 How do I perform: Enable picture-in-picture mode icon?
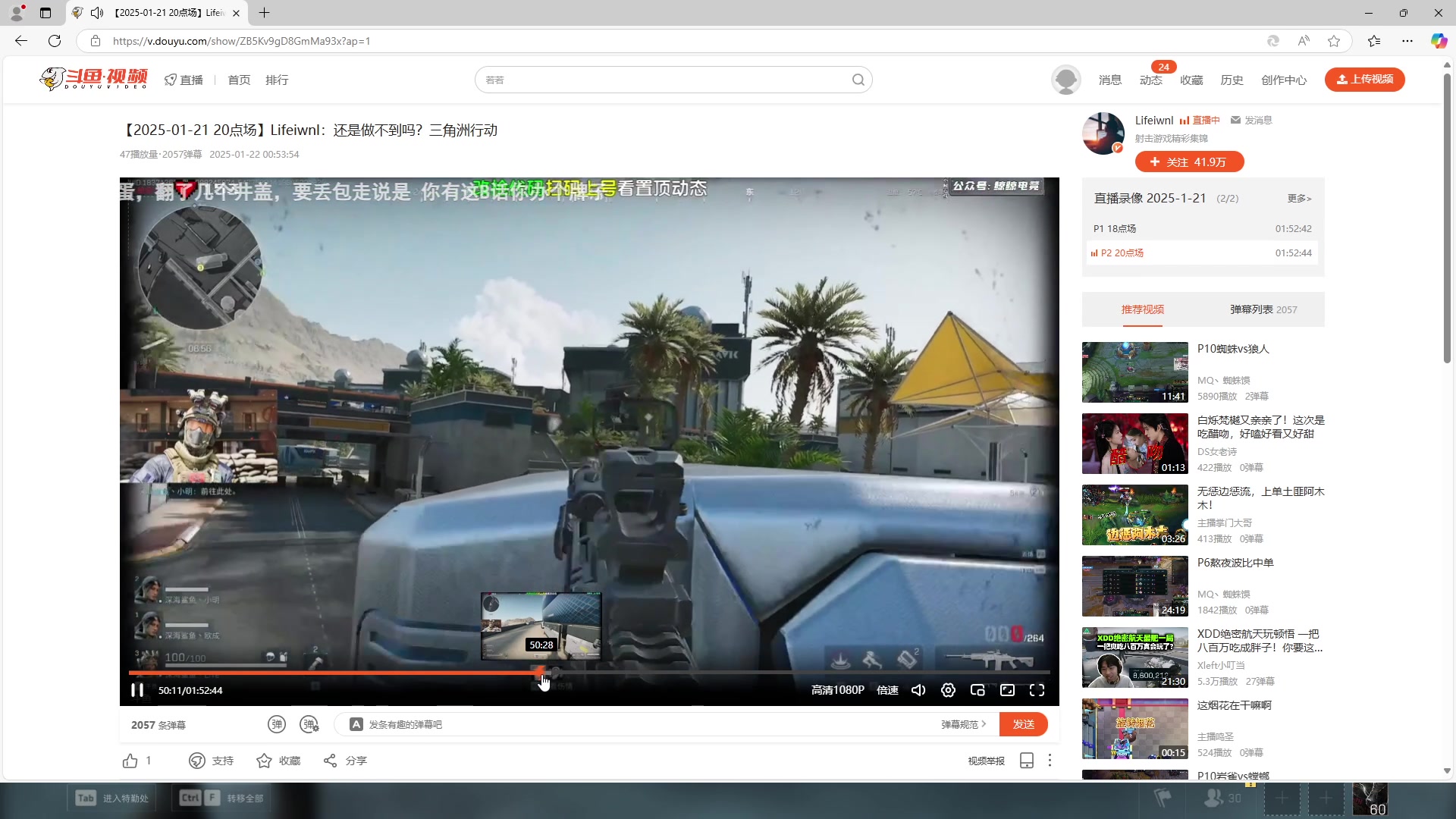[977, 690]
